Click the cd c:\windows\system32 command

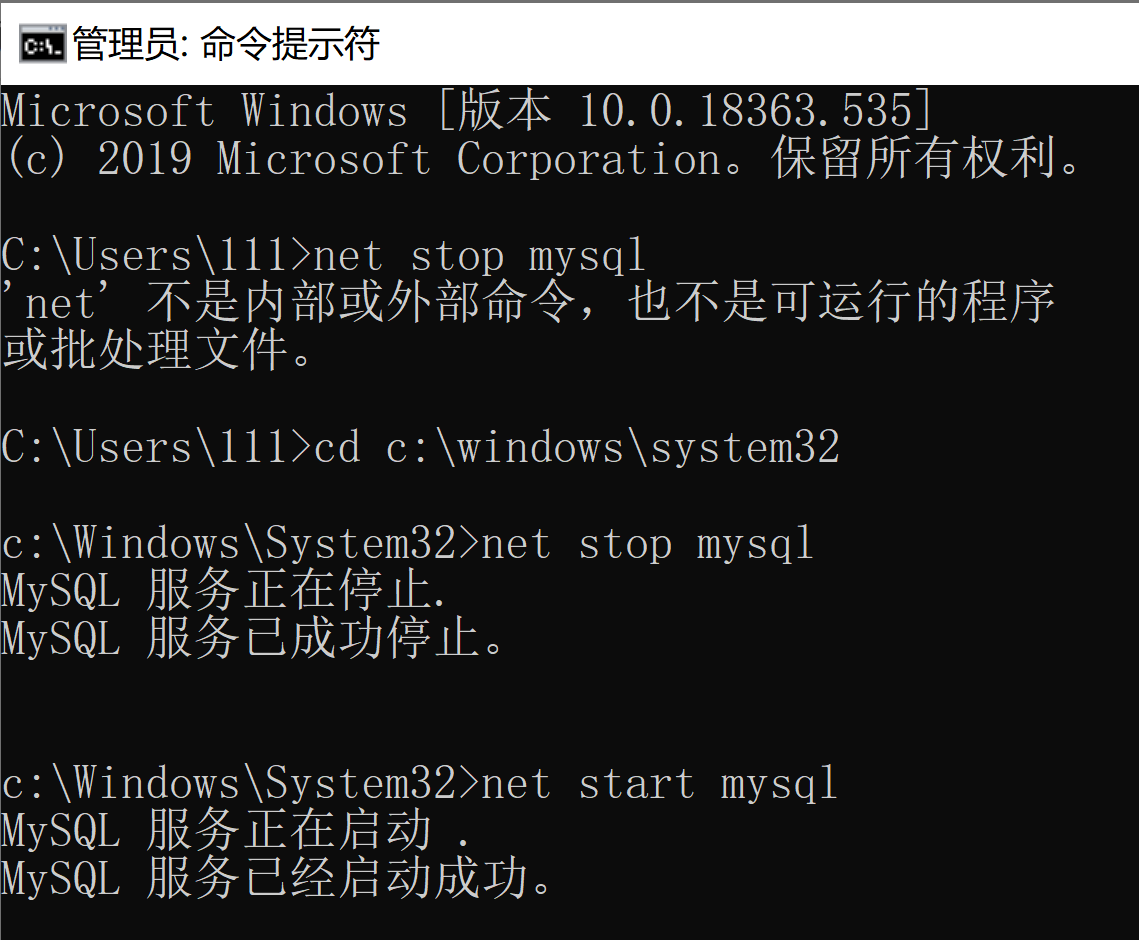576,448
